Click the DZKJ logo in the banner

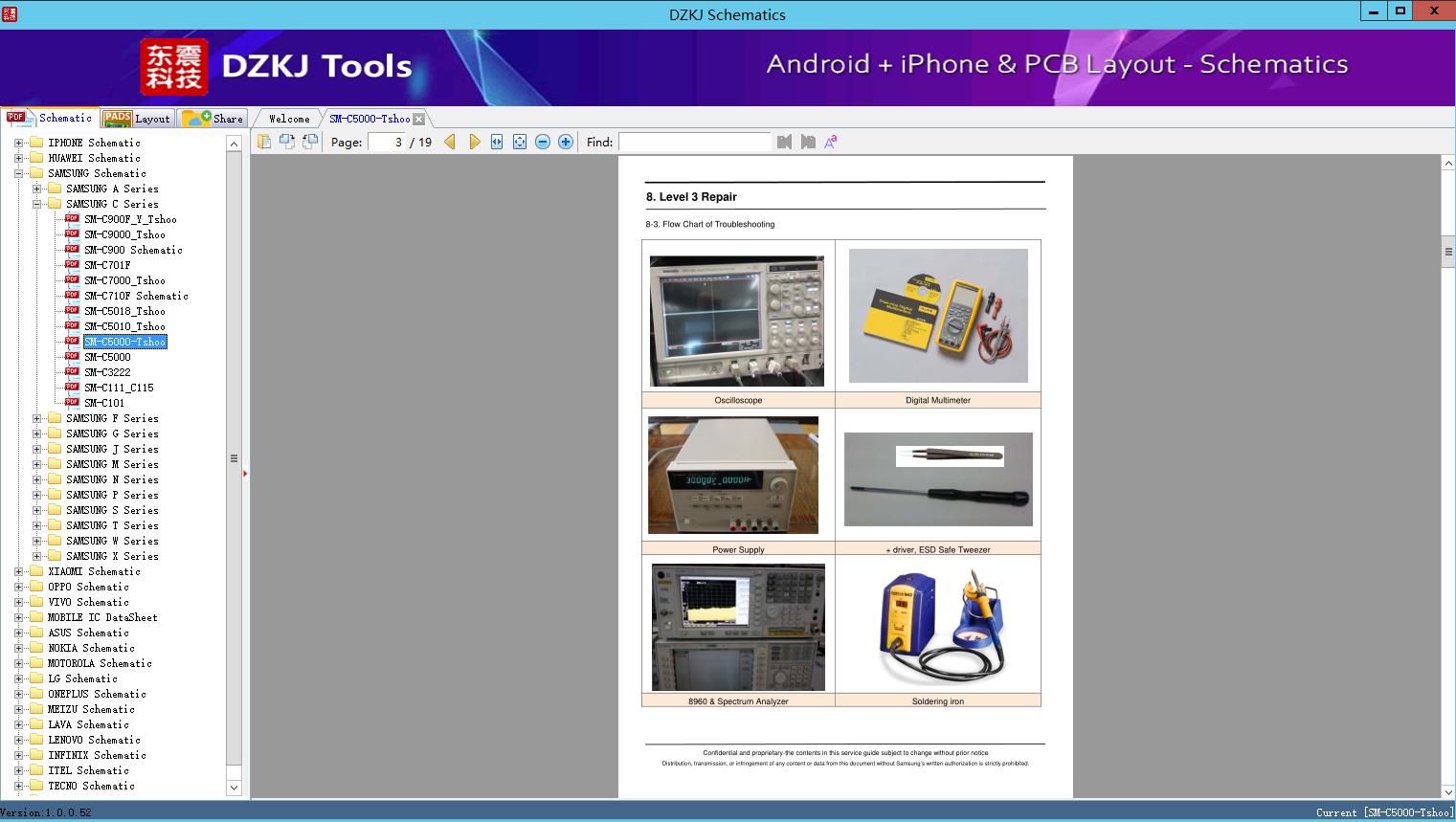point(173,67)
